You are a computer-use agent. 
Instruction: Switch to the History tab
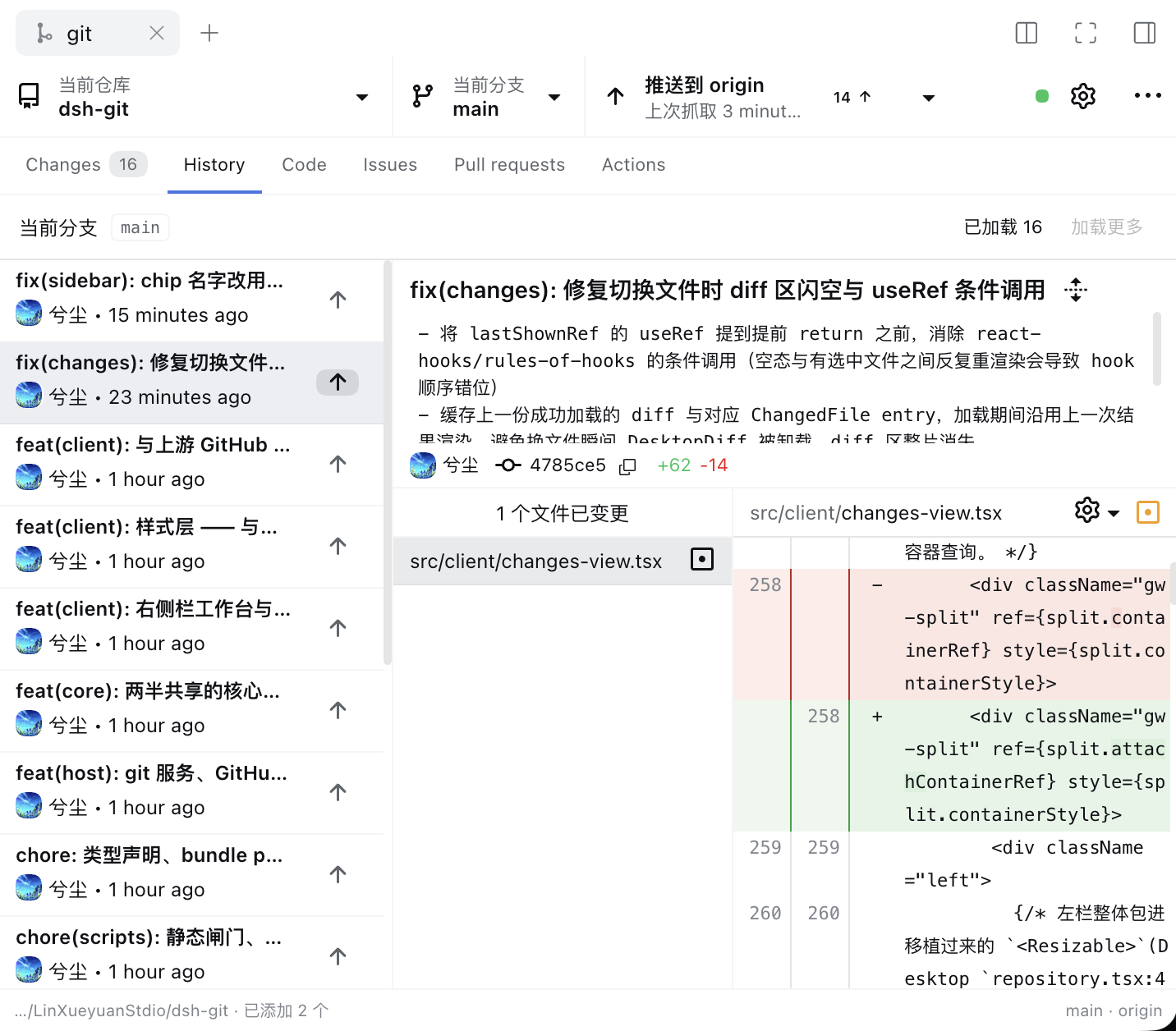(x=214, y=164)
